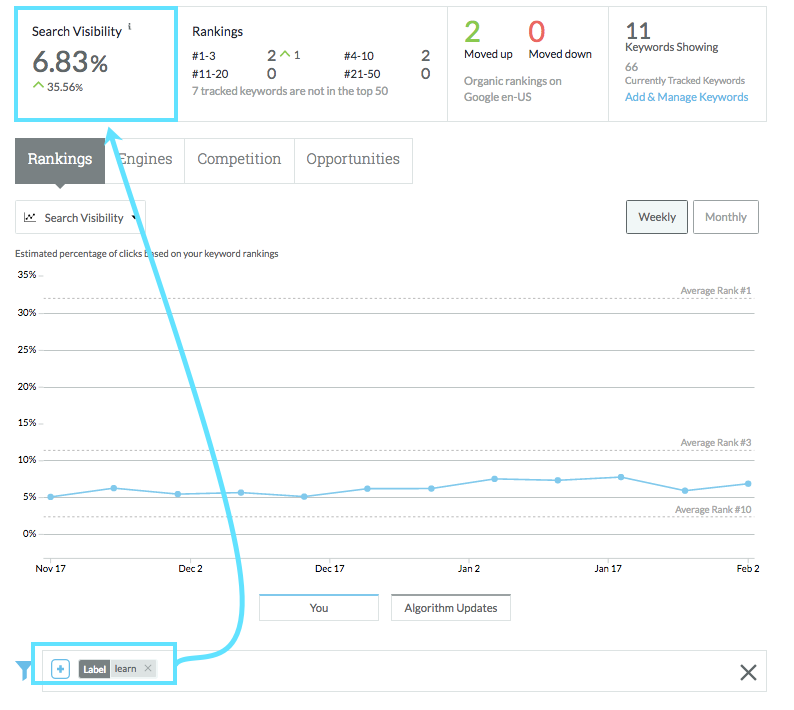Switch chart to Weekly view
The width and height of the screenshot is (794, 710).
(x=656, y=217)
